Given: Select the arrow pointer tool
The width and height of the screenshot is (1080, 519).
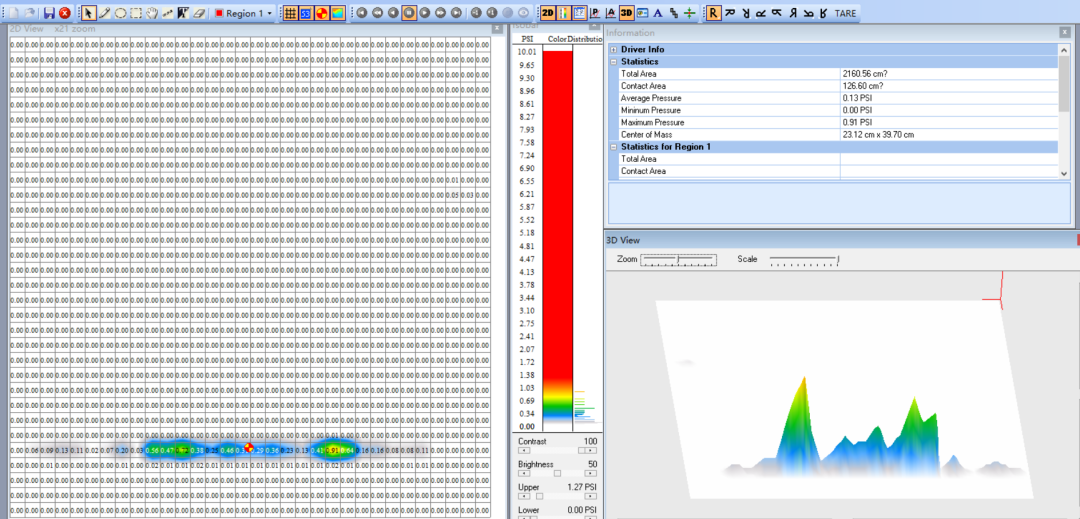Looking at the screenshot, I should 88,13.
